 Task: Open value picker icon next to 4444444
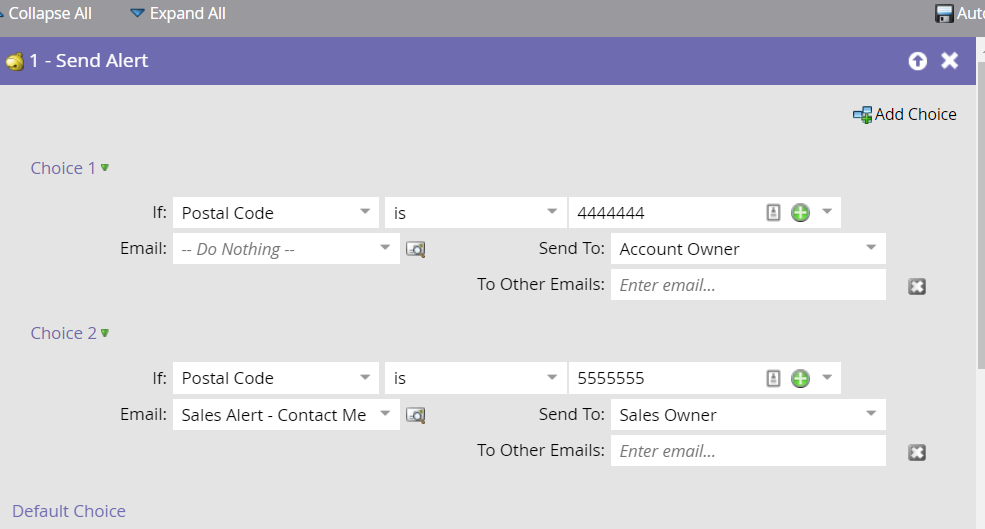click(773, 213)
